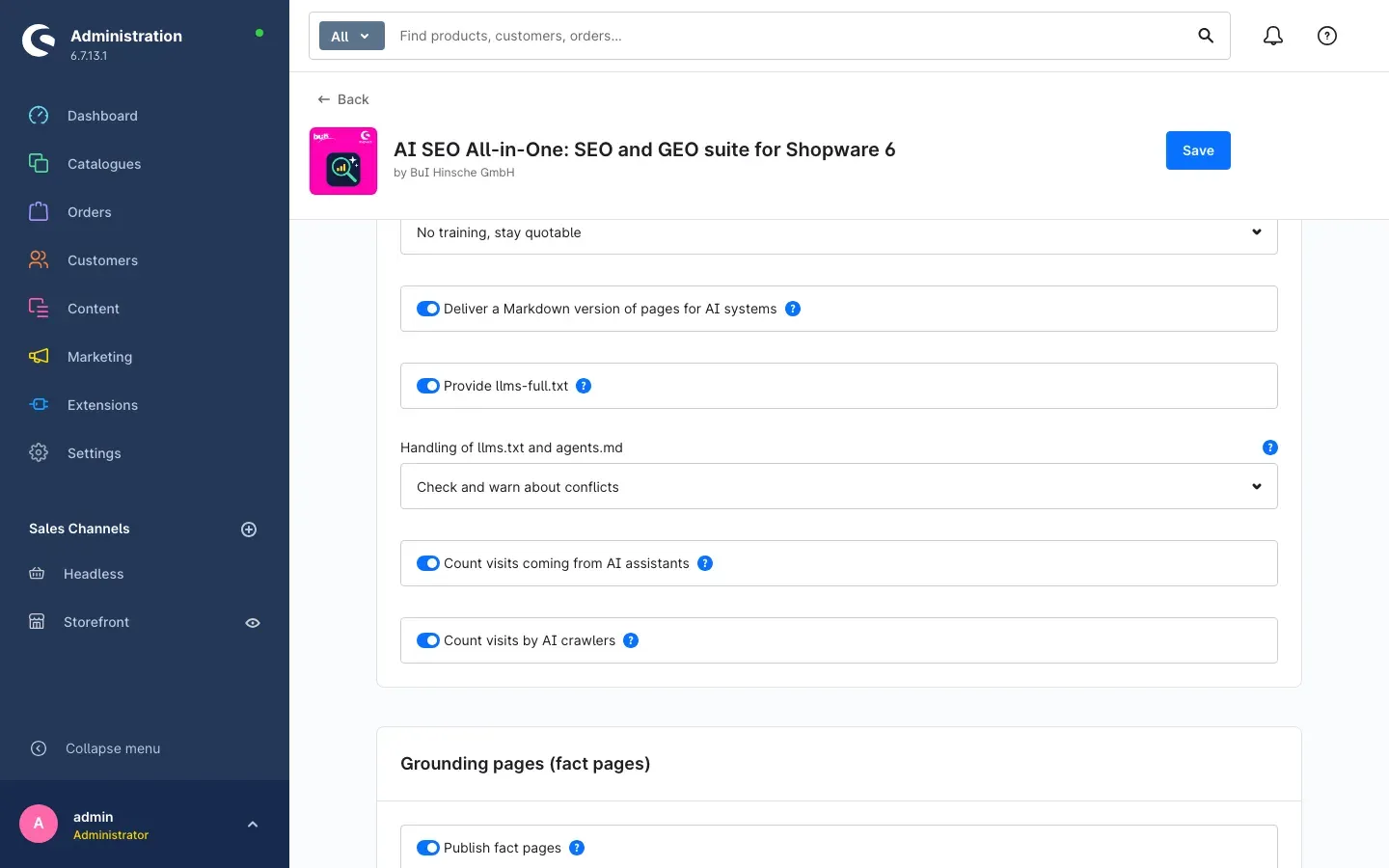Focus the global search field
Image resolution: width=1389 pixels, height=868 pixels.
(791, 36)
